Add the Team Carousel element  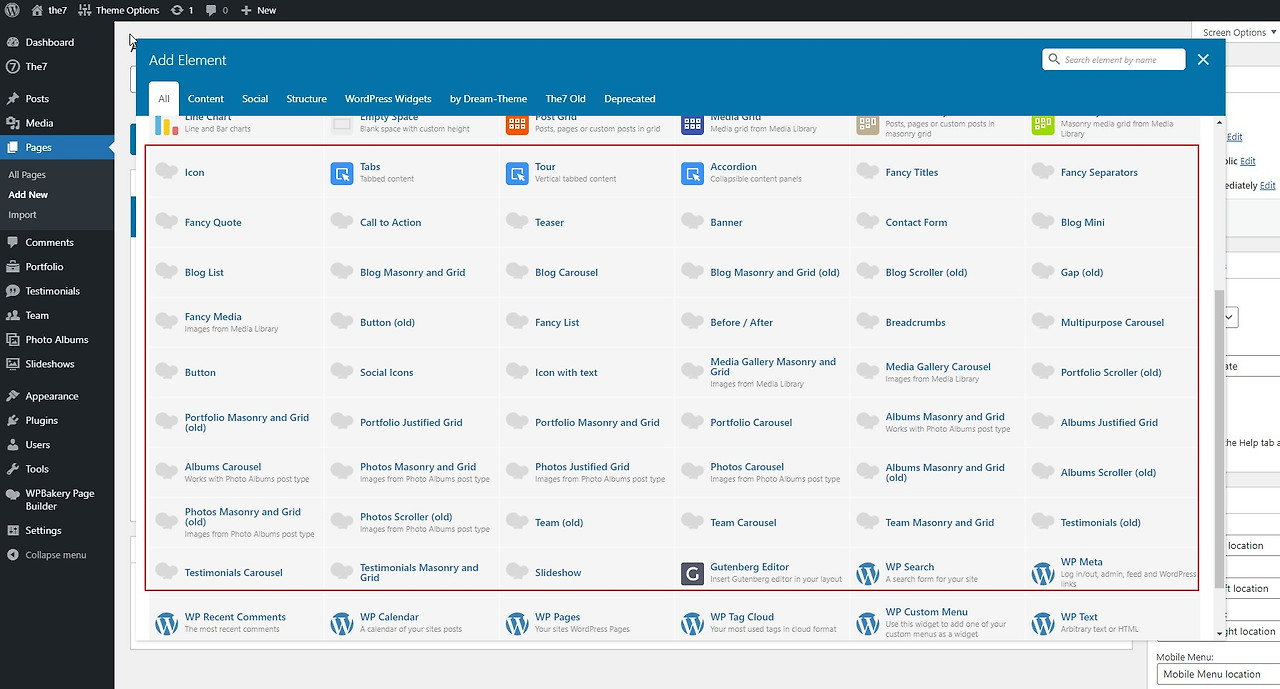click(x=762, y=523)
